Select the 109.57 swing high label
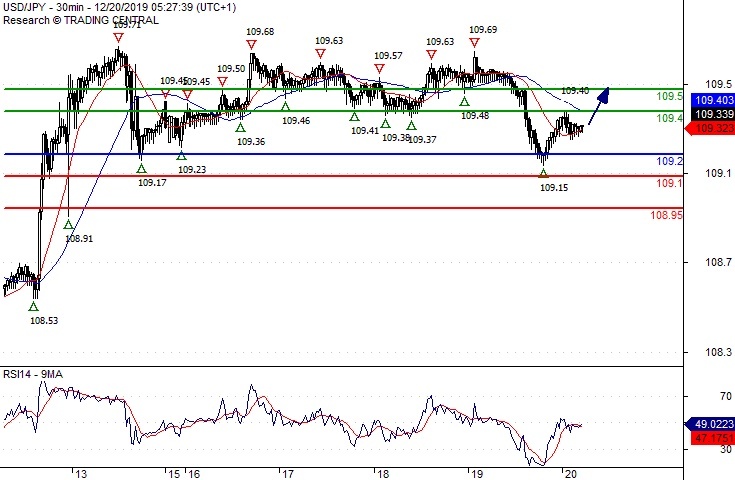The width and height of the screenshot is (735, 480). [388, 55]
